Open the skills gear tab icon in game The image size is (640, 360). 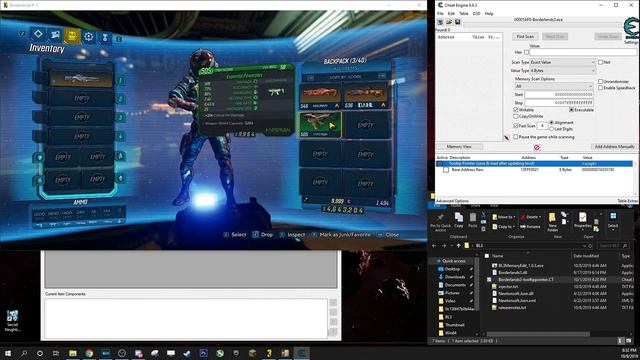click(x=89, y=37)
